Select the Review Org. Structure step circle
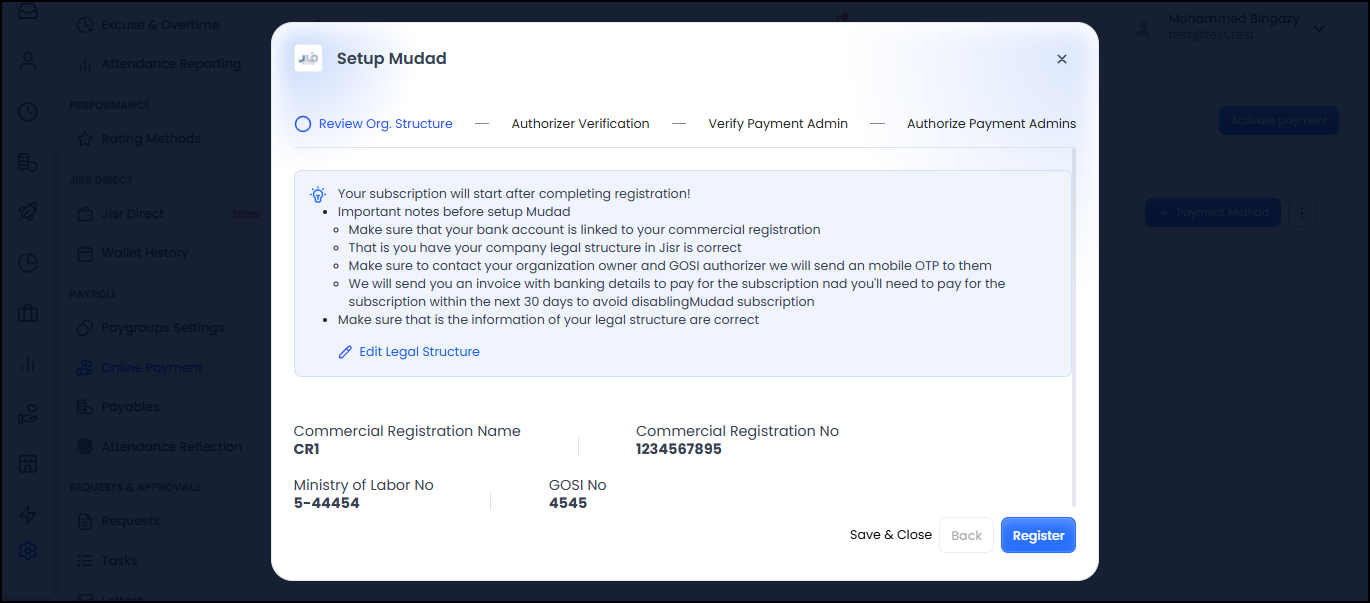 303,124
